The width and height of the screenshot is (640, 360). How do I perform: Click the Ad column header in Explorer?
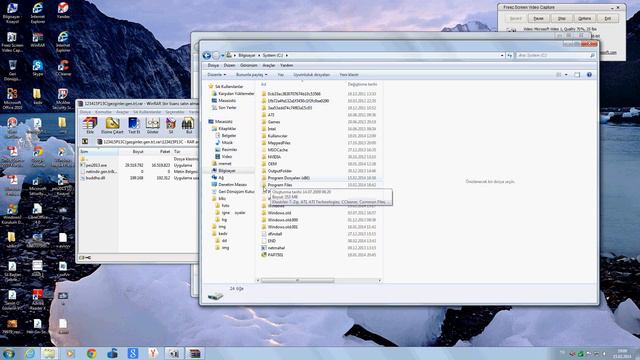coord(263,84)
